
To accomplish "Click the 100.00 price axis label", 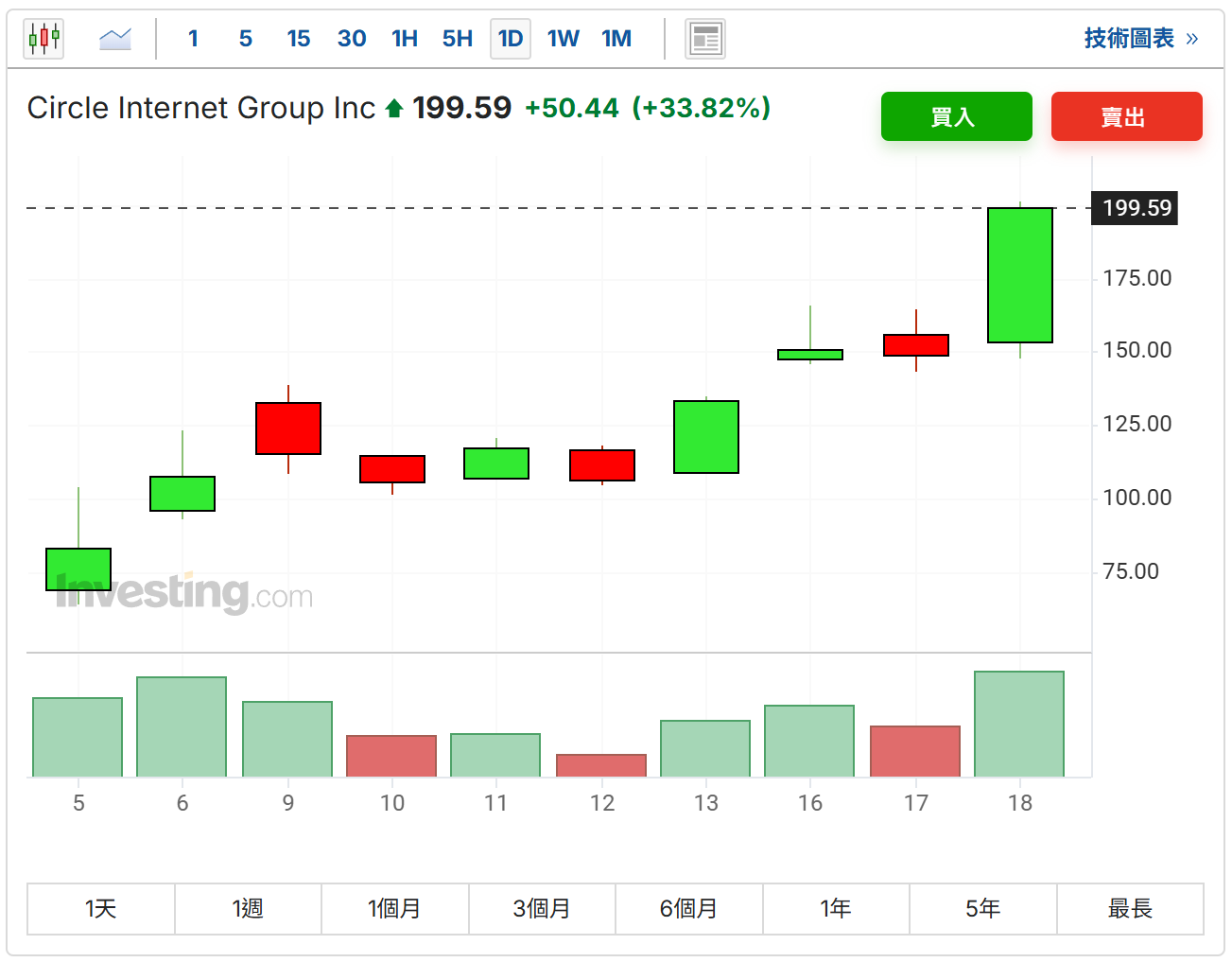I will (1137, 498).
